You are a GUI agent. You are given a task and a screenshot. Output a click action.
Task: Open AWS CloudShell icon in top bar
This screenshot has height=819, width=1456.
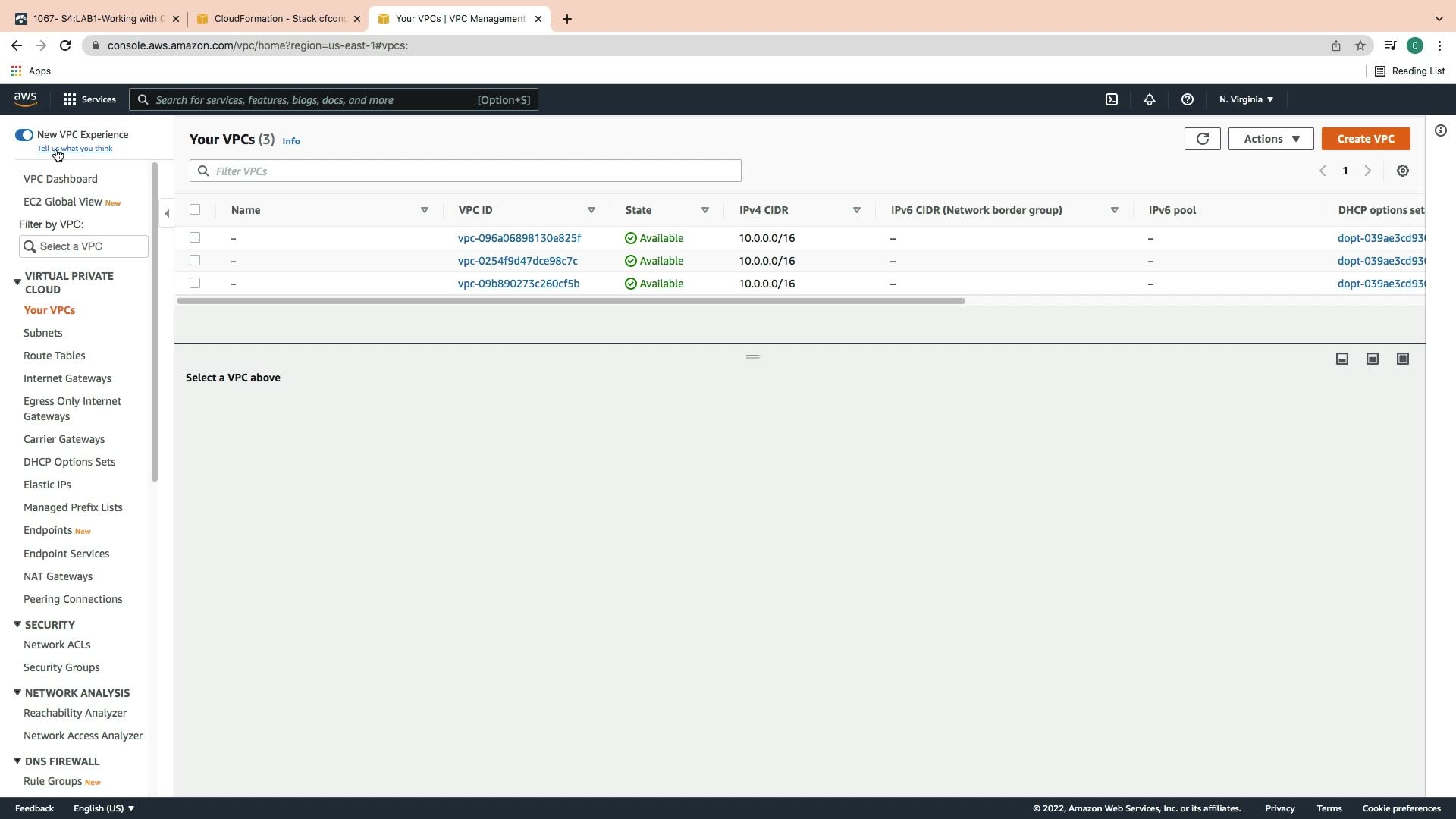[x=1112, y=99]
